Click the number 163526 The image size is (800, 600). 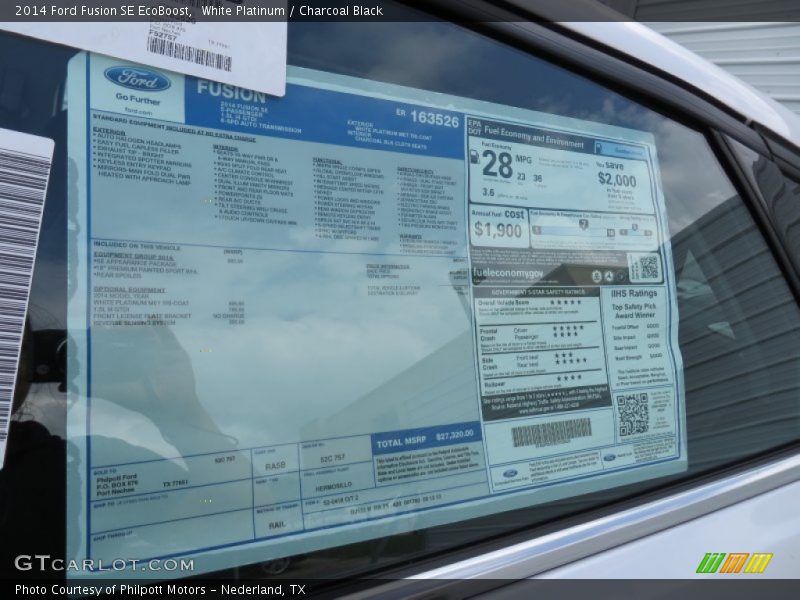pos(435,119)
